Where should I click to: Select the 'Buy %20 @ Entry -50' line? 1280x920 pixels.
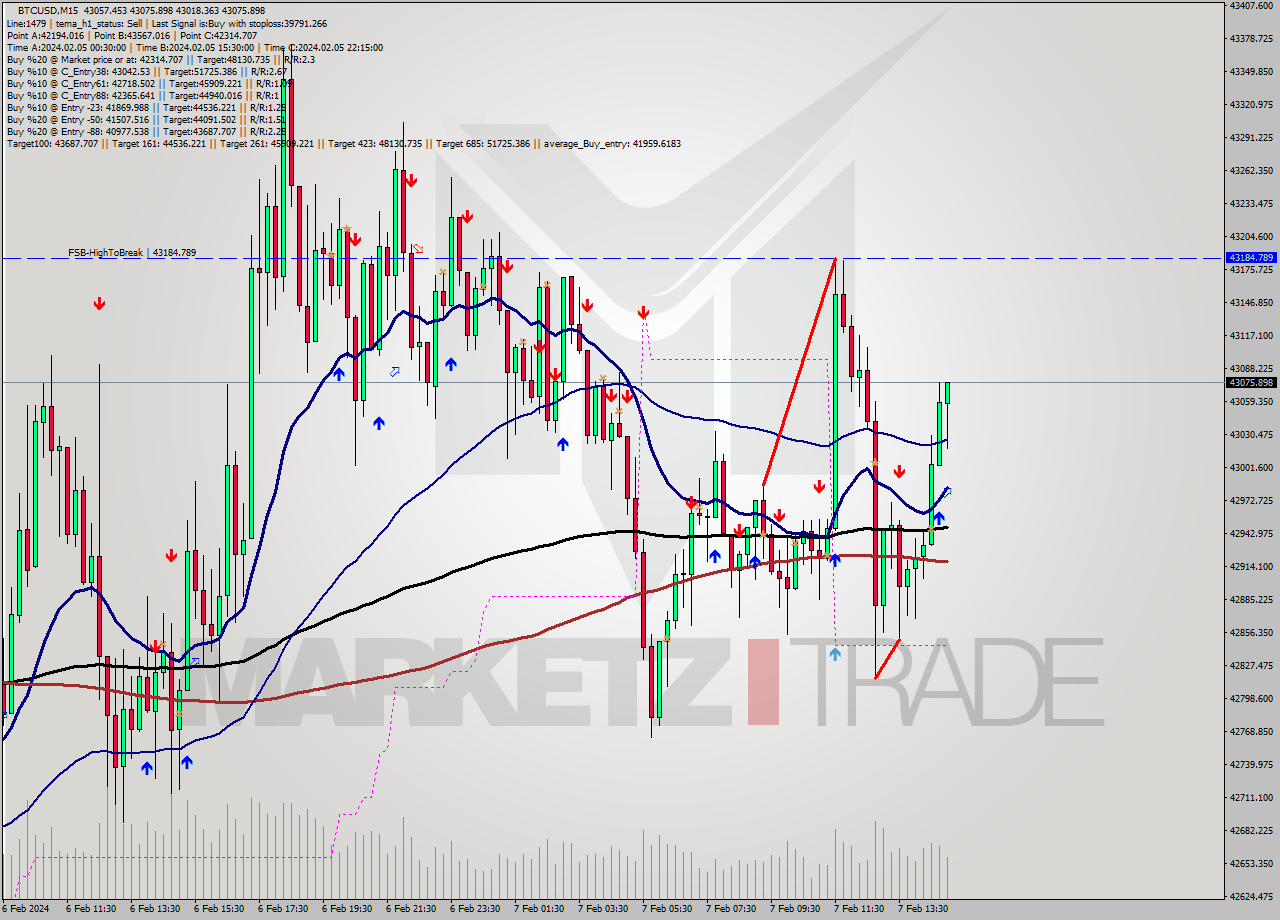tap(146, 119)
